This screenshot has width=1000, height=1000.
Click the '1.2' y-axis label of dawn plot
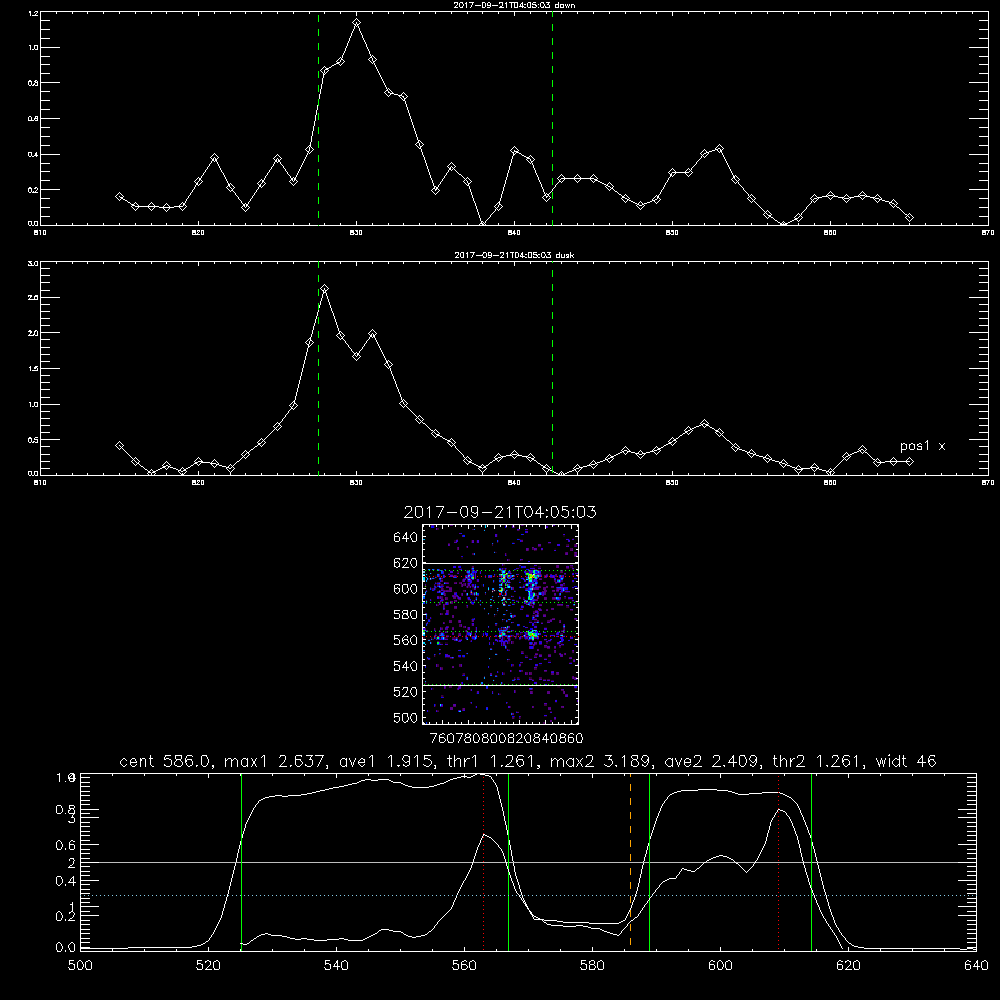pyautogui.click(x=34, y=13)
